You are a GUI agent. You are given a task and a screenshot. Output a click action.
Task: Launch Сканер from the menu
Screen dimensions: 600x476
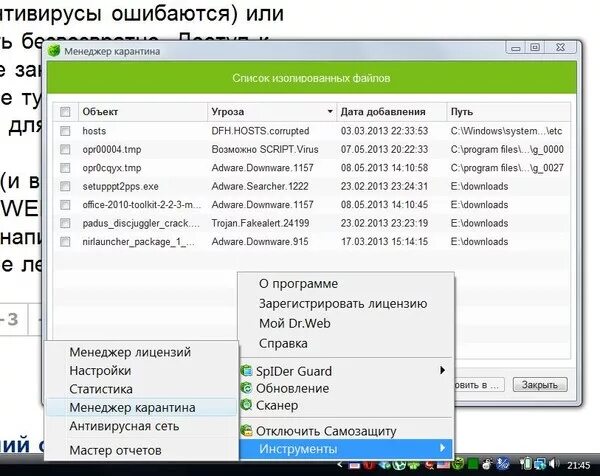(277, 405)
